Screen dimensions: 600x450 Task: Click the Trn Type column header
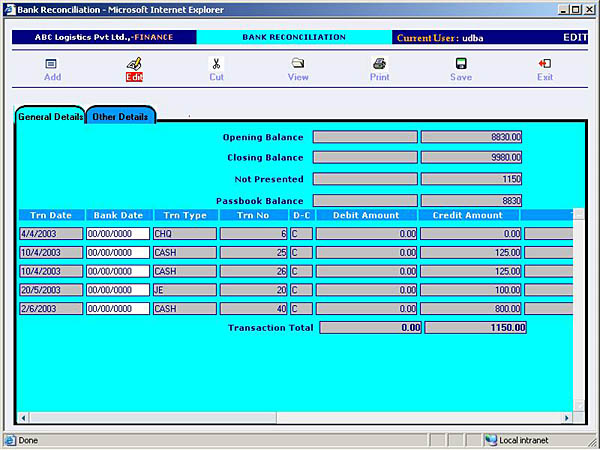coord(185,215)
